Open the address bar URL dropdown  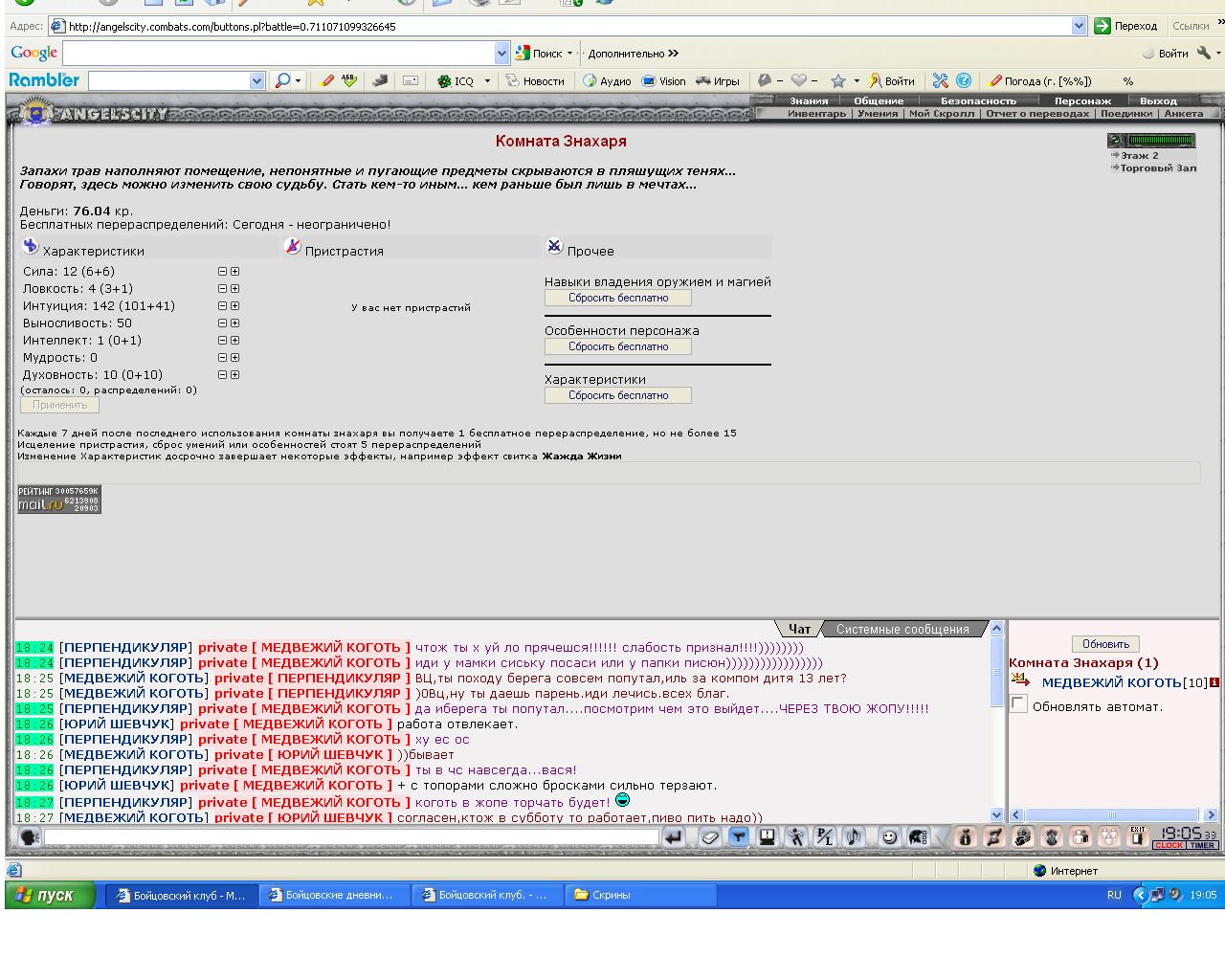[x=1080, y=26]
